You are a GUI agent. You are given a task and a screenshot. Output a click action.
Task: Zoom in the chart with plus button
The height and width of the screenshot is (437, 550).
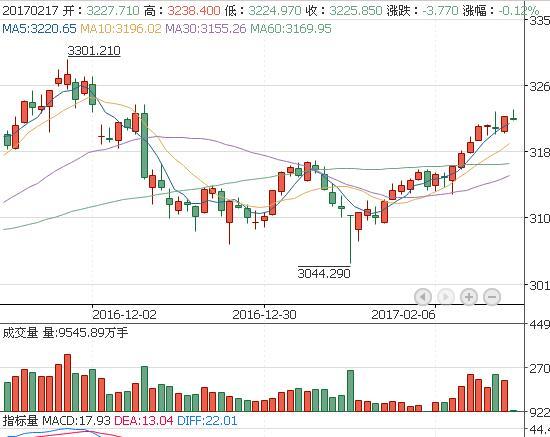coord(469,297)
